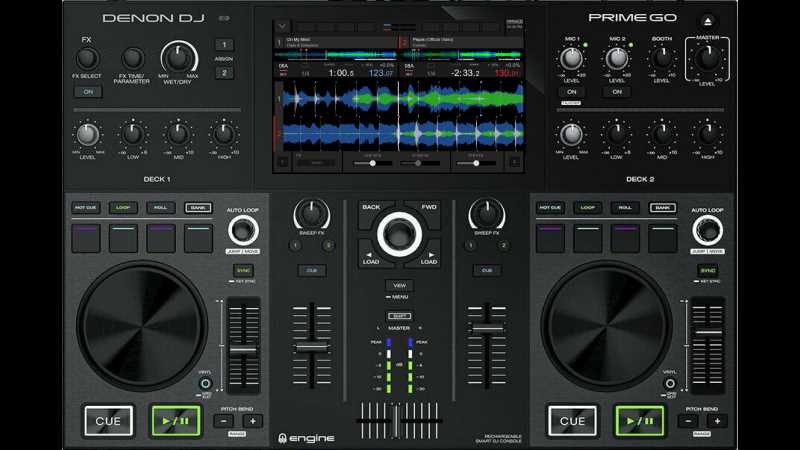The height and width of the screenshot is (450, 800).
Task: Toggle Vinyl mode on Deck 1
Action: pos(205,383)
